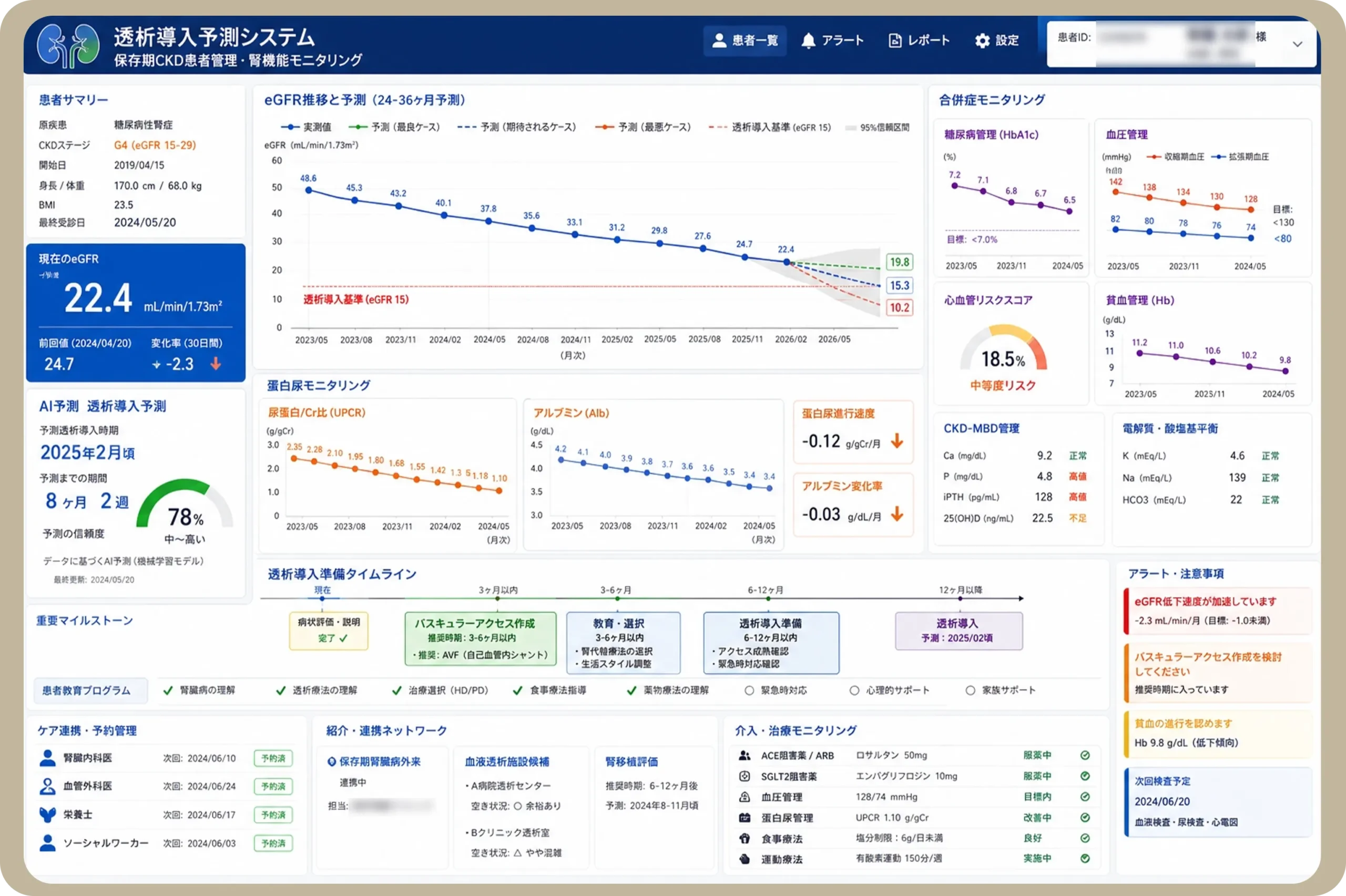The image size is (1346, 896).
Task: Click the kidney logo icon
Action: tap(67, 45)
